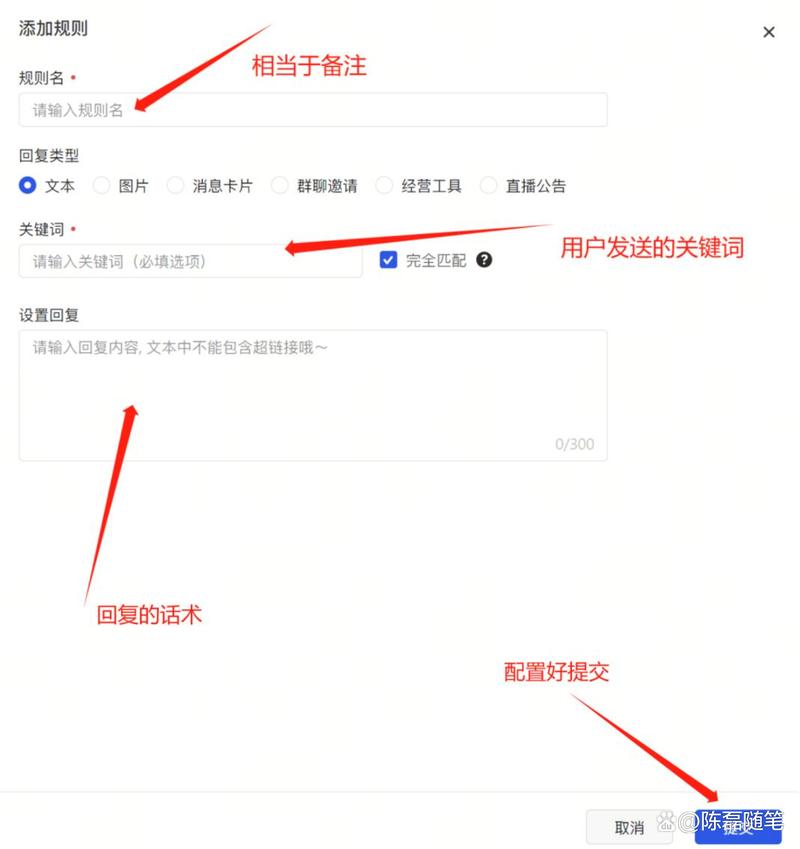
Task: Click the 添加规则 dialog title
Action: (x=53, y=28)
